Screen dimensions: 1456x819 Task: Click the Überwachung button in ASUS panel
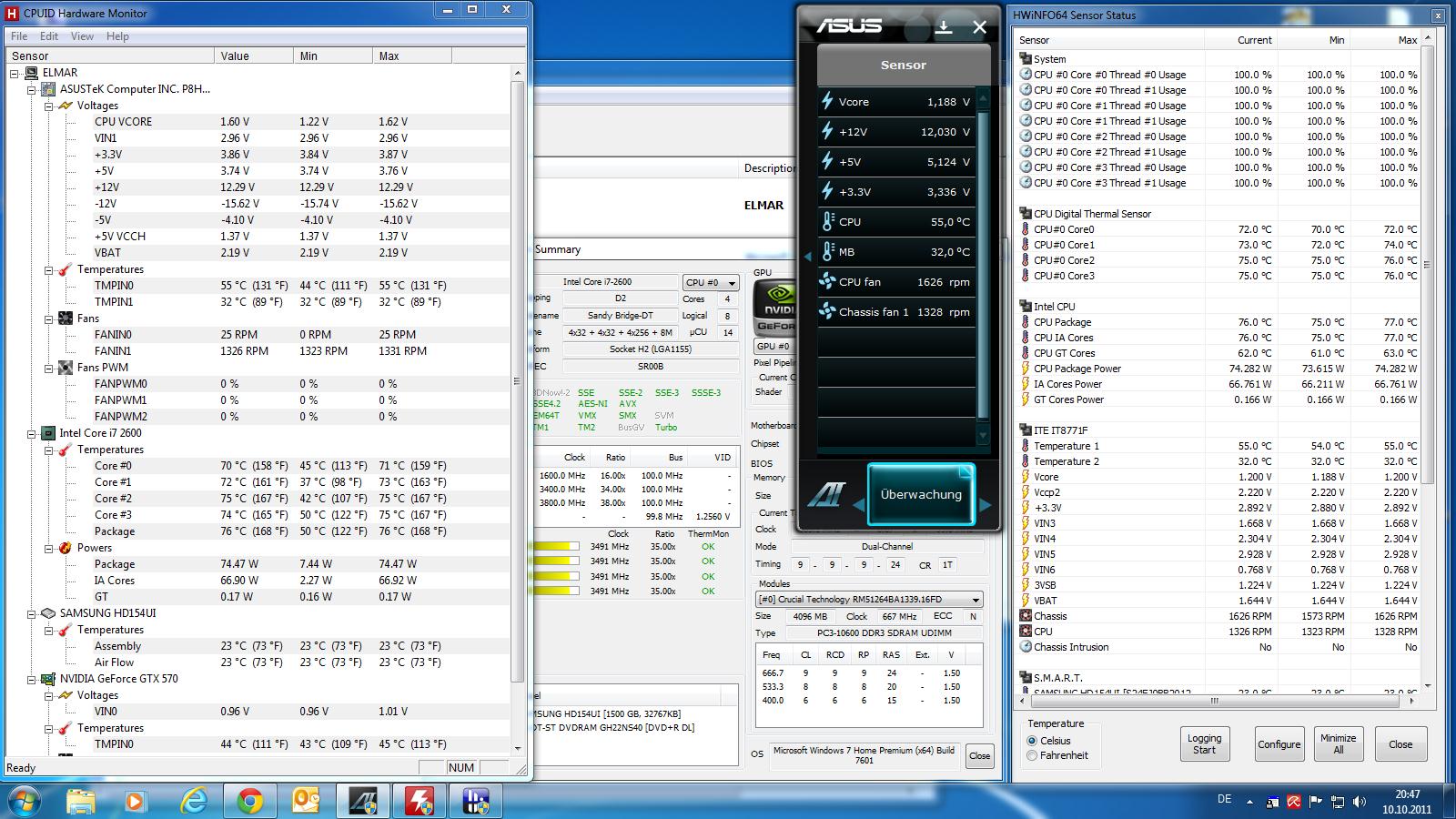coord(921,495)
